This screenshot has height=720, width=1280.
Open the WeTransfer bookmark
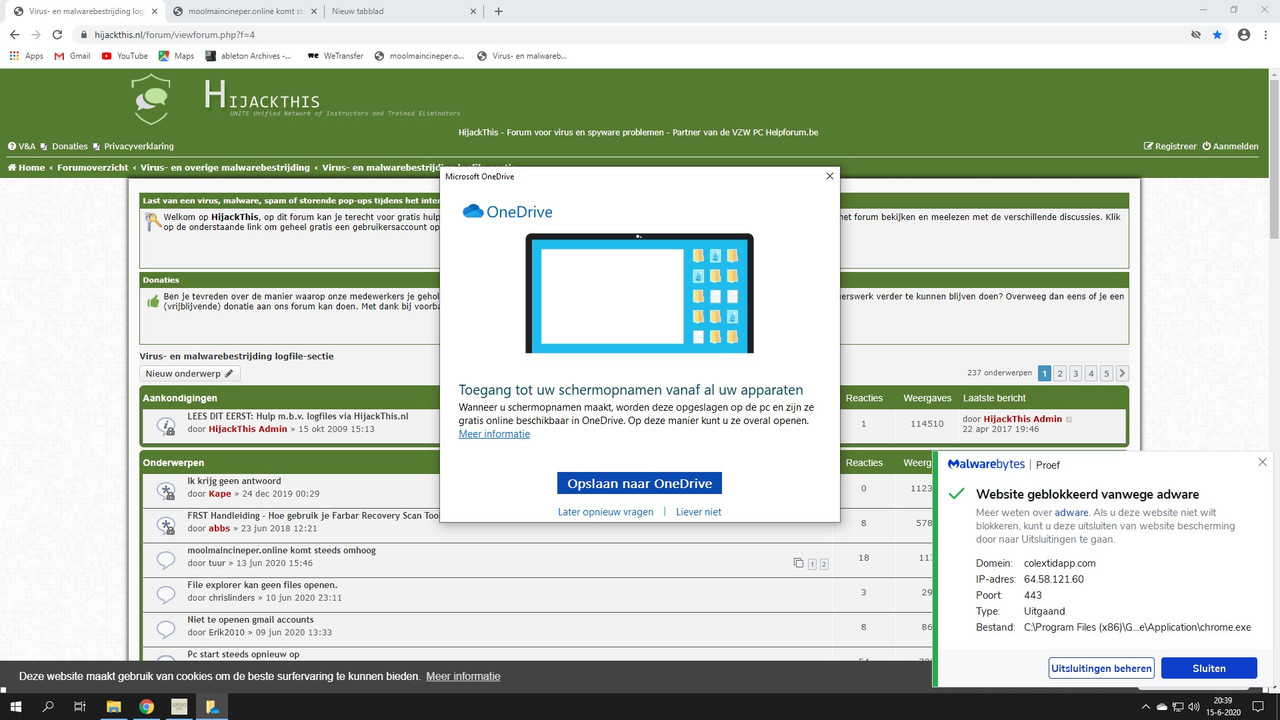pos(337,56)
